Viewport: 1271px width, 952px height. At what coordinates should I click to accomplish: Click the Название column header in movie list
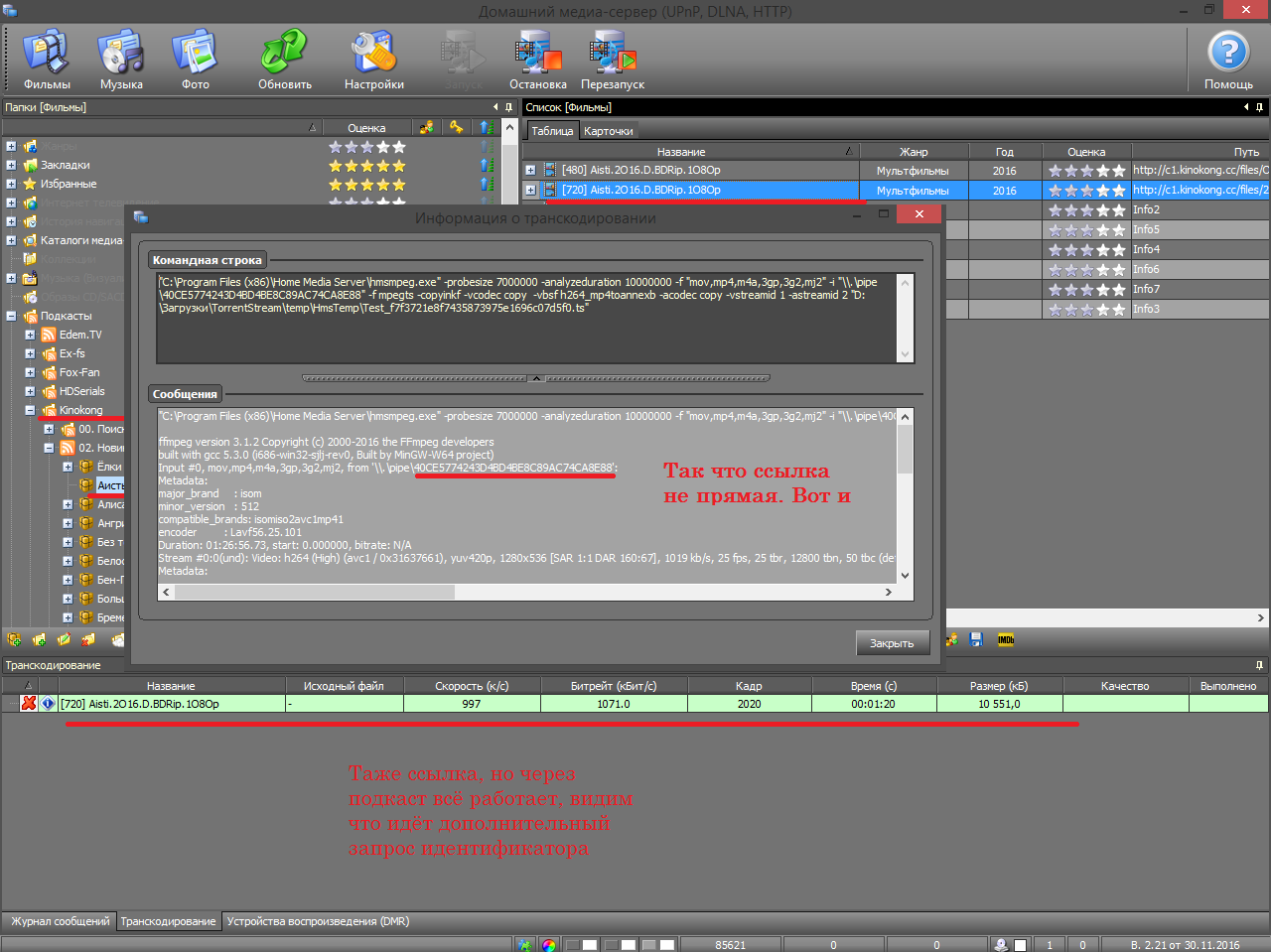click(x=681, y=152)
